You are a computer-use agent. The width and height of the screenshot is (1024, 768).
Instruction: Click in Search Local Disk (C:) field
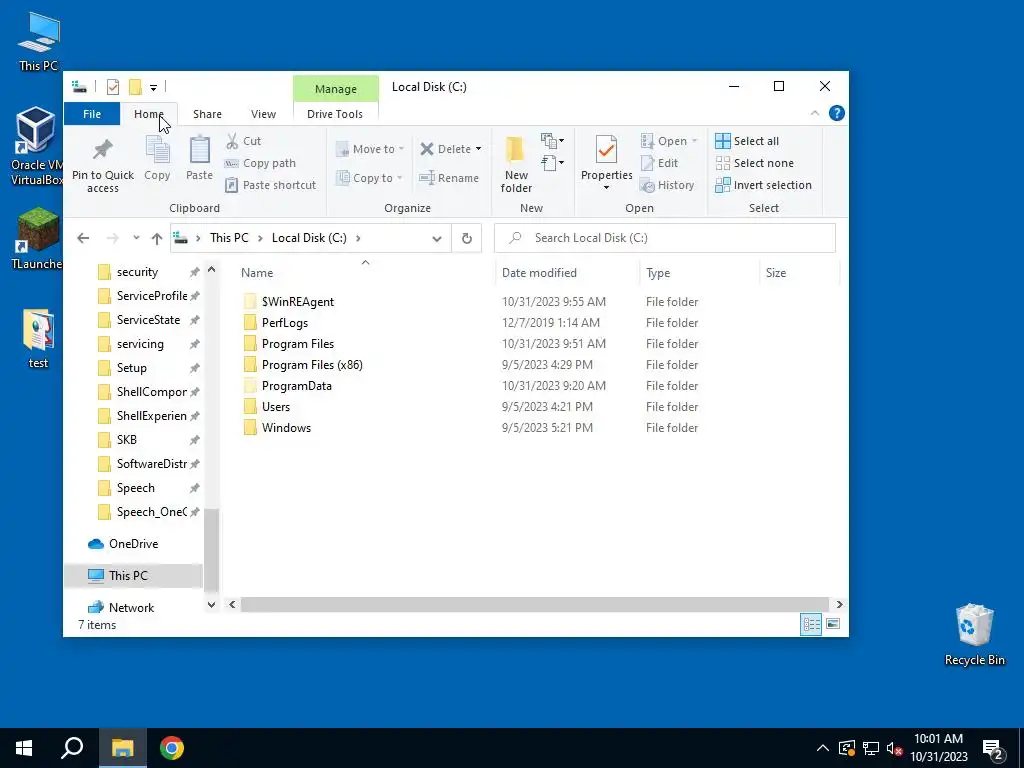pyautogui.click(x=665, y=238)
